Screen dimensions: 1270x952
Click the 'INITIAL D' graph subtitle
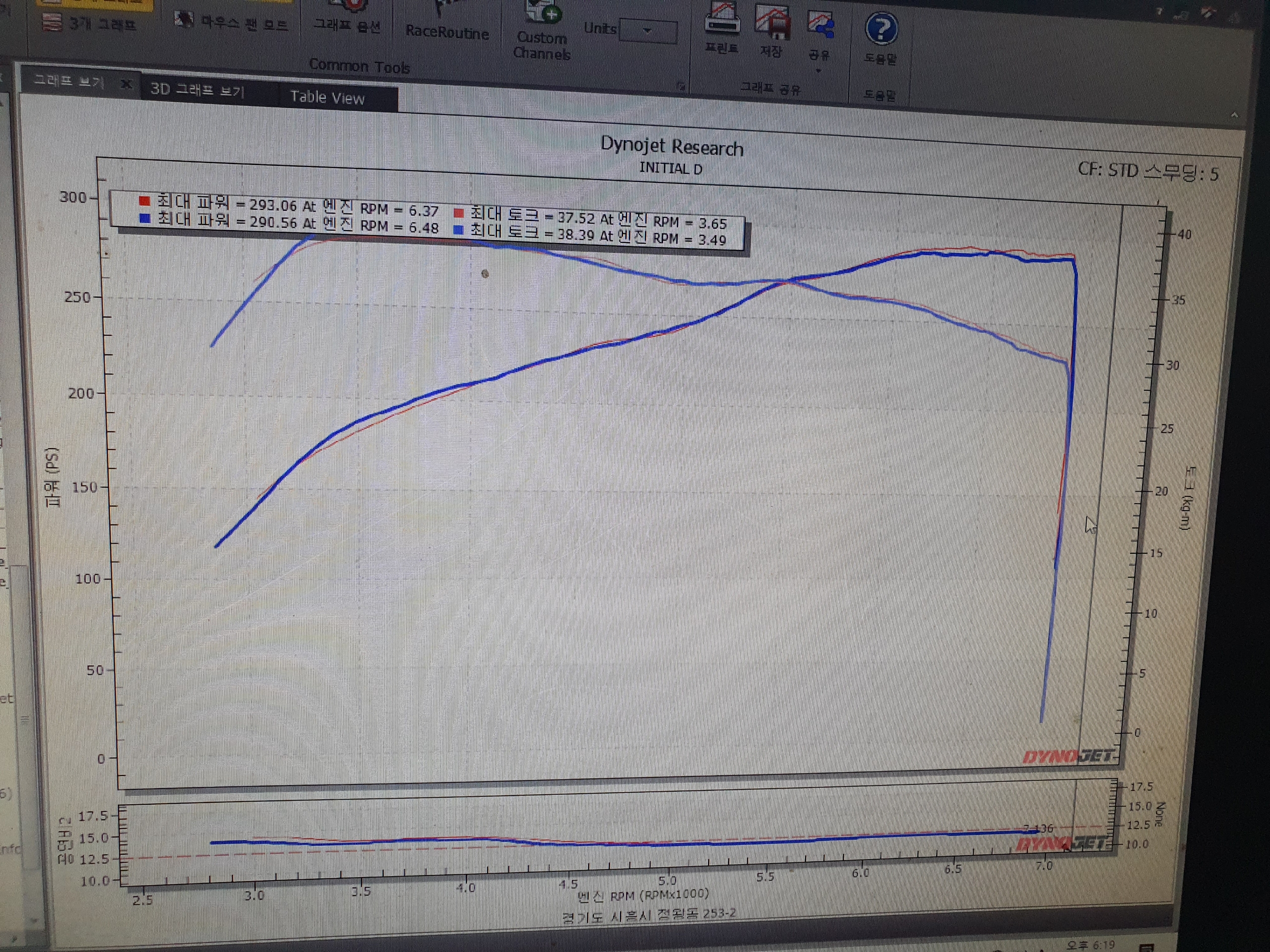pos(671,168)
